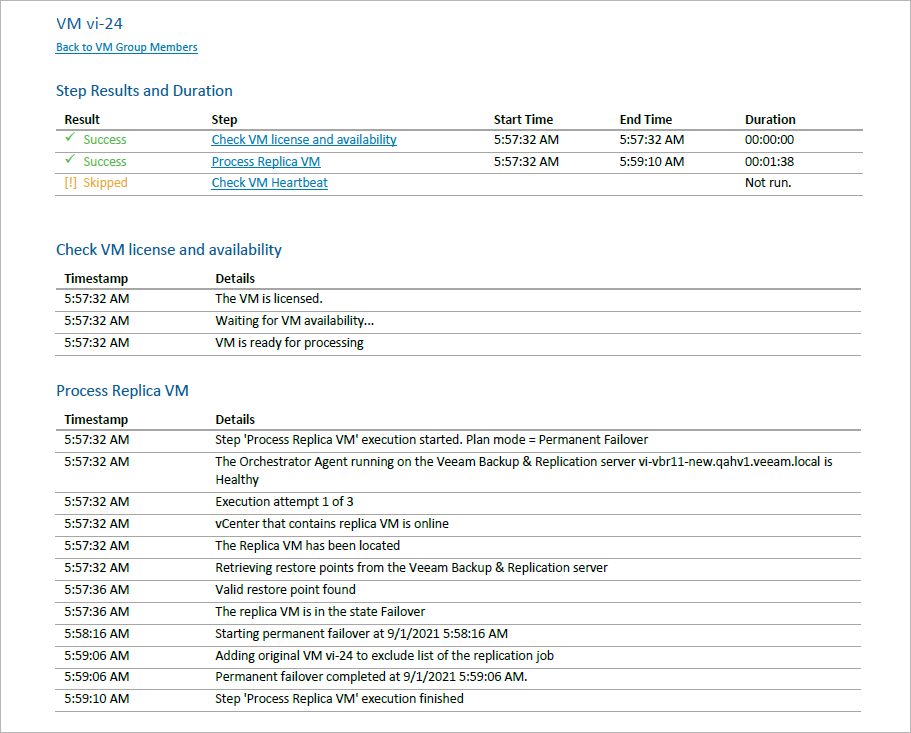Select duration value 00:01:38
The width and height of the screenshot is (911, 733).
click(769, 161)
